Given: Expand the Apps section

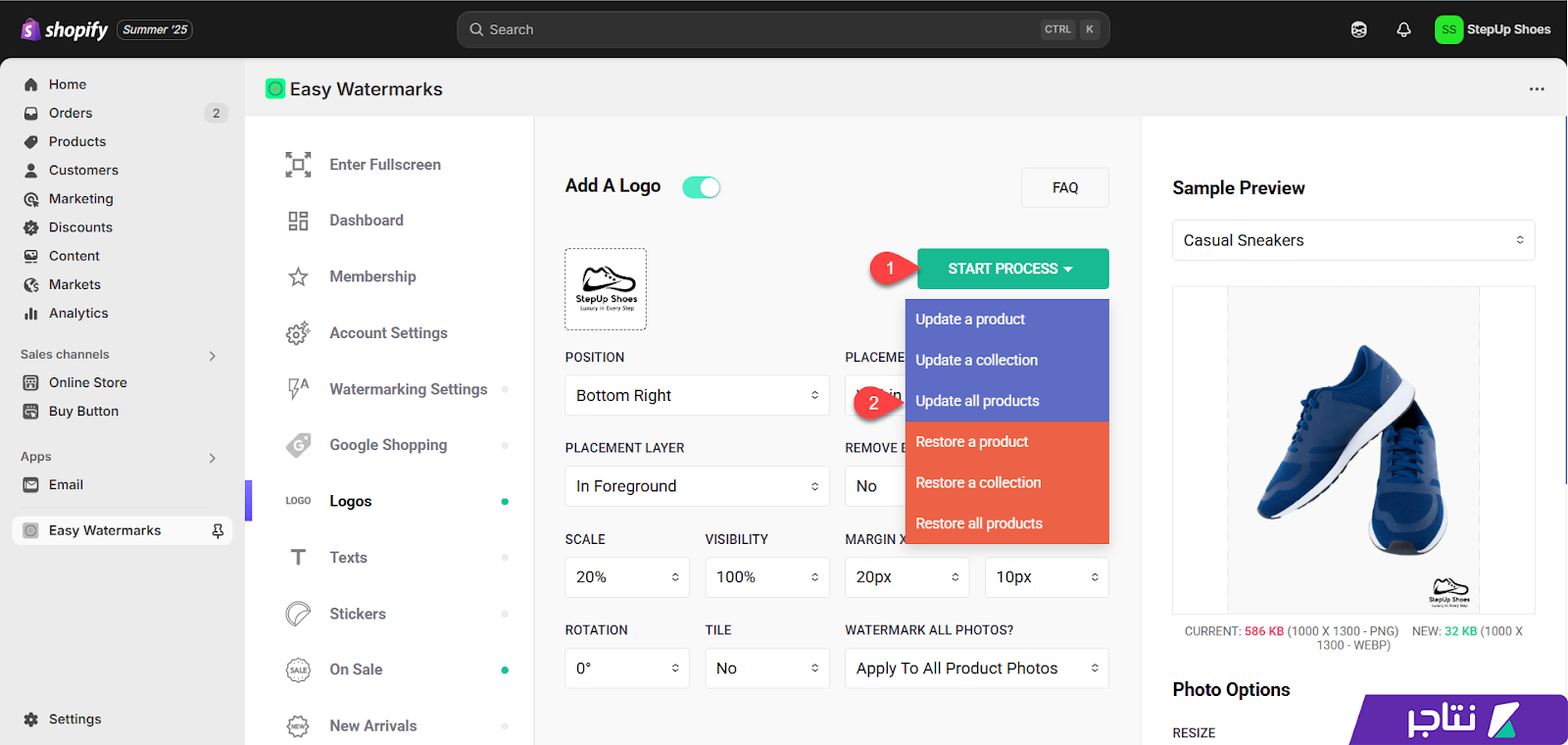Looking at the screenshot, I should pyautogui.click(x=212, y=458).
